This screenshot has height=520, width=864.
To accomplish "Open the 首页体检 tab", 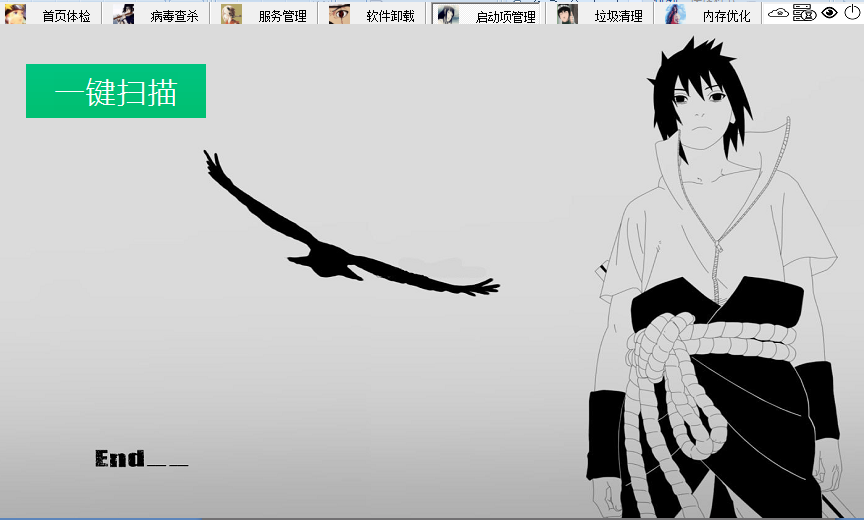I will tap(51, 14).
